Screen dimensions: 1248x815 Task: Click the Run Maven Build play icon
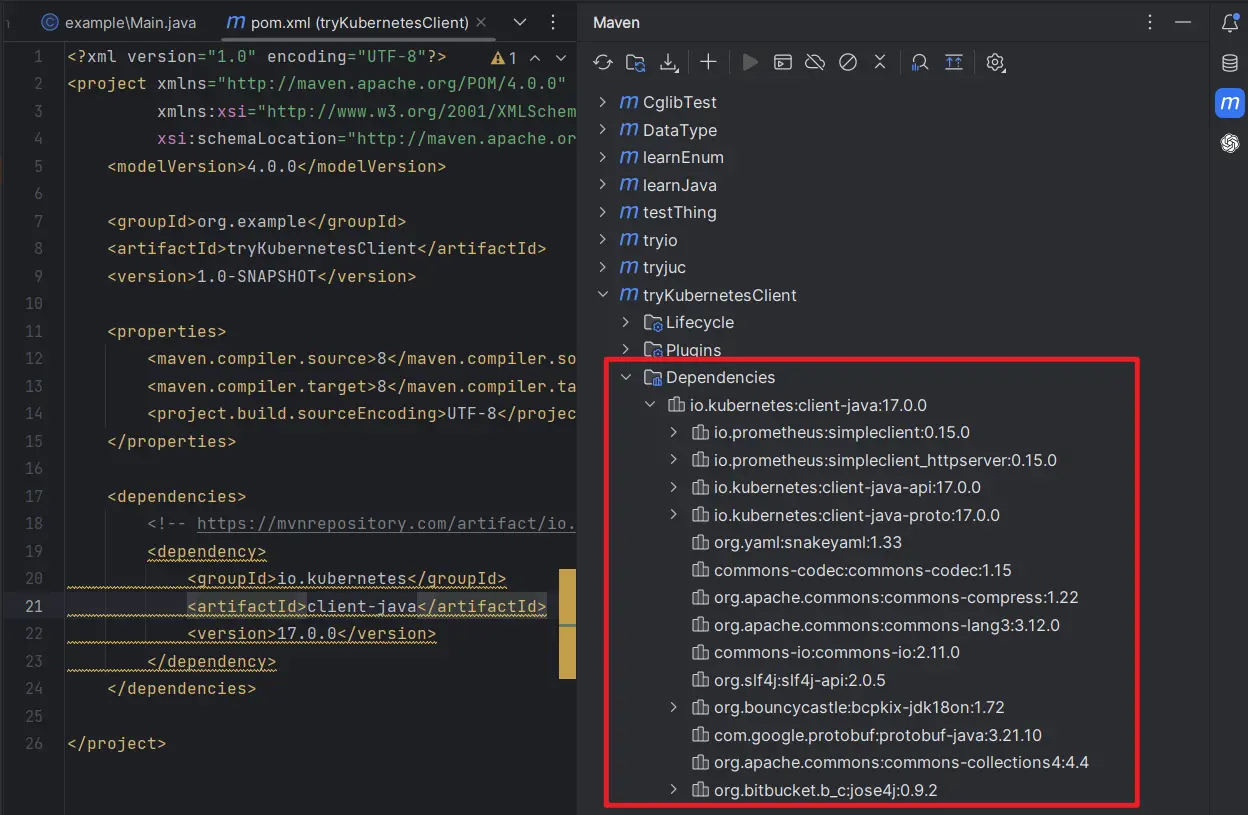coord(750,62)
